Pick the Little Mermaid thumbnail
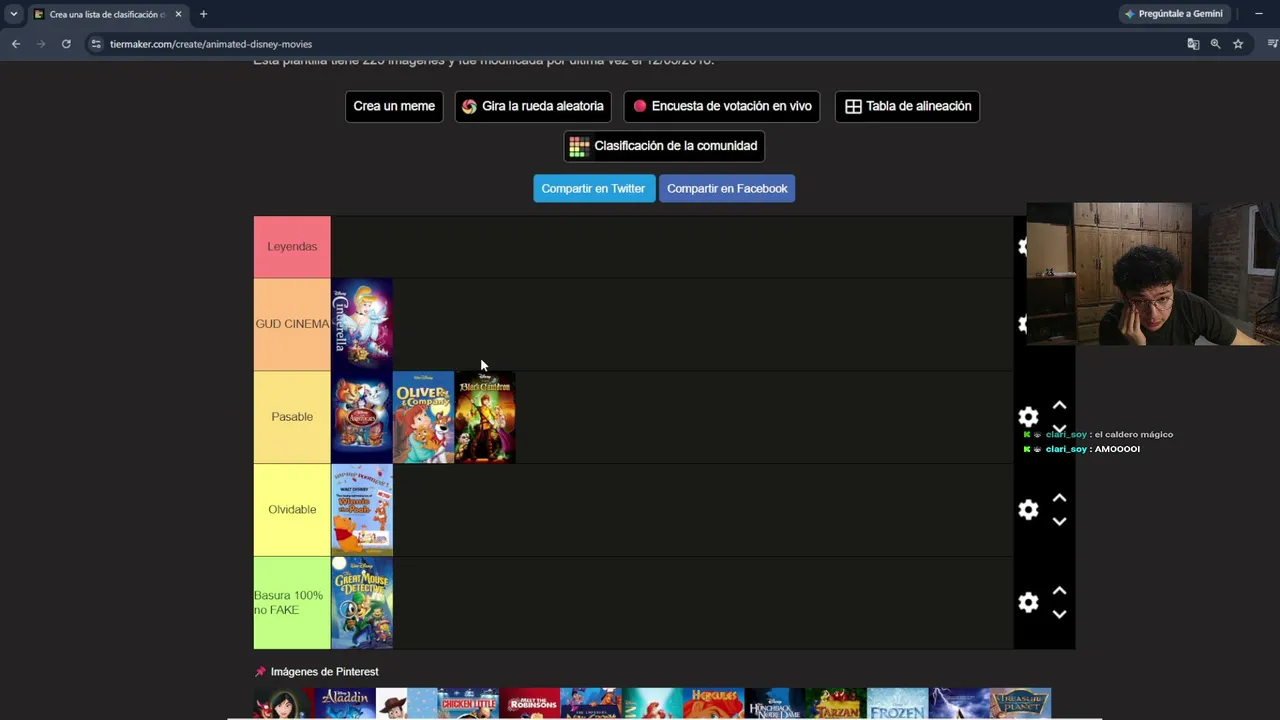This screenshot has width=1280, height=720. (652, 703)
